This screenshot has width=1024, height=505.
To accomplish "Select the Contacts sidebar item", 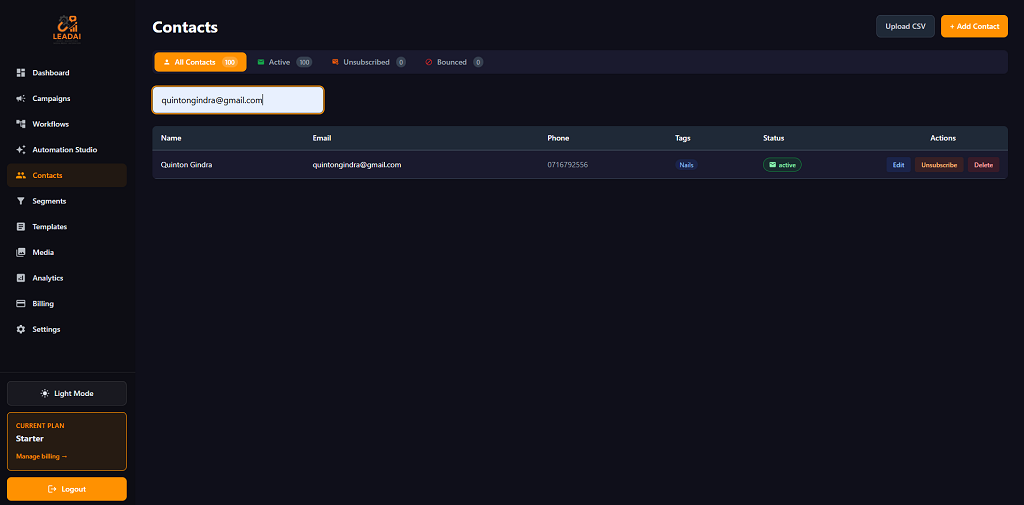I will coord(67,175).
